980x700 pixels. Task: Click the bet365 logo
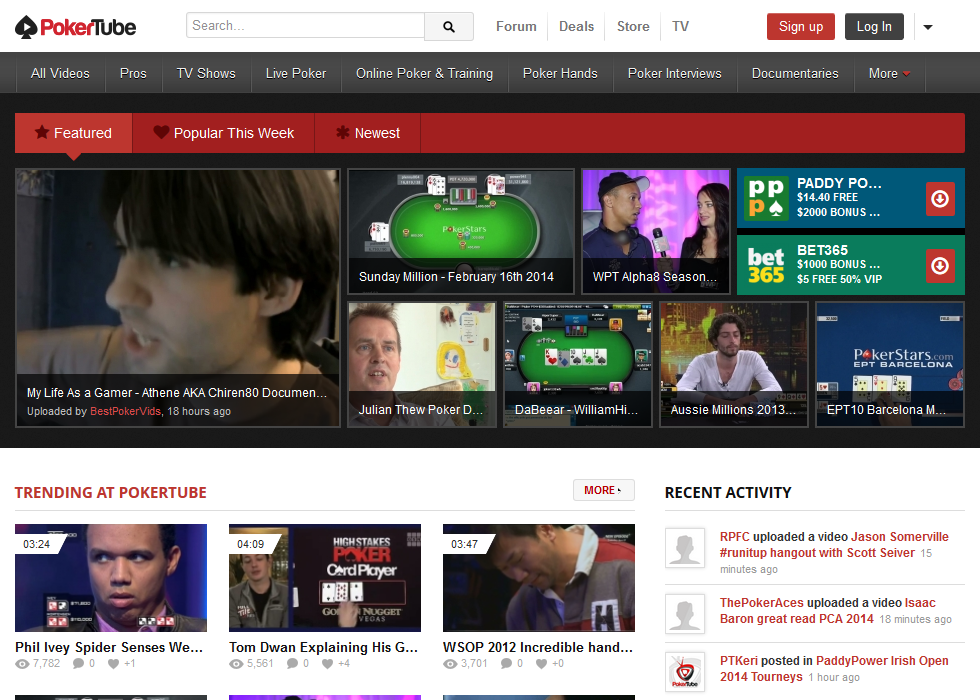pos(766,266)
